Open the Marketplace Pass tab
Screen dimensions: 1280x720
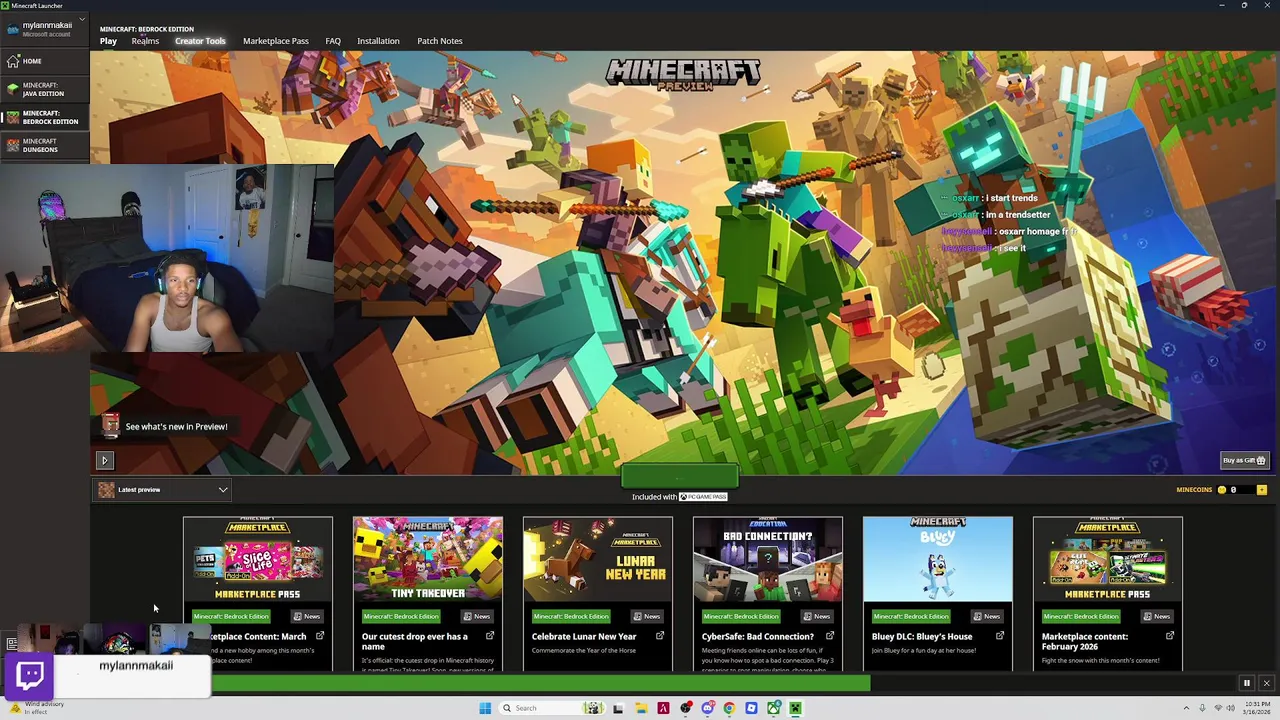point(275,41)
